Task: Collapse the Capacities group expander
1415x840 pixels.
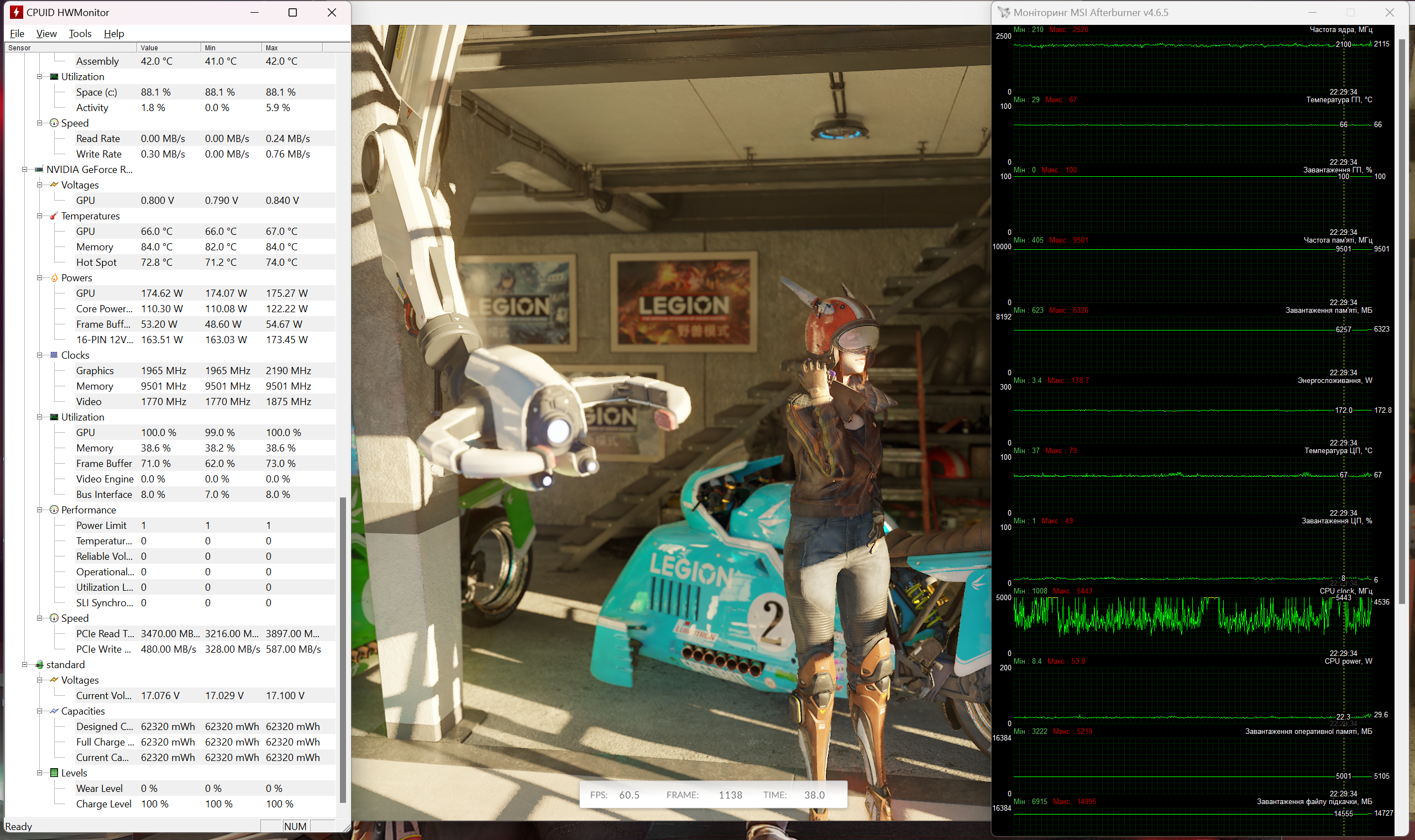Action: pos(39,711)
